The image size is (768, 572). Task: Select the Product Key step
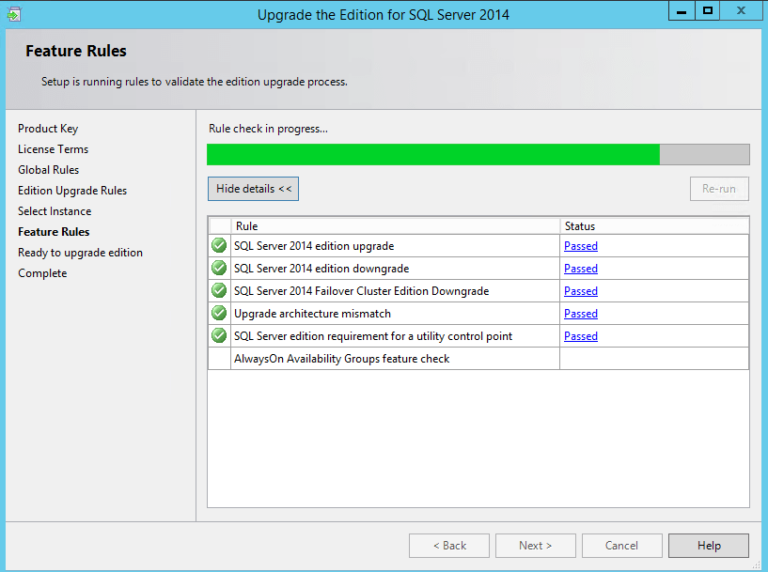(48, 128)
